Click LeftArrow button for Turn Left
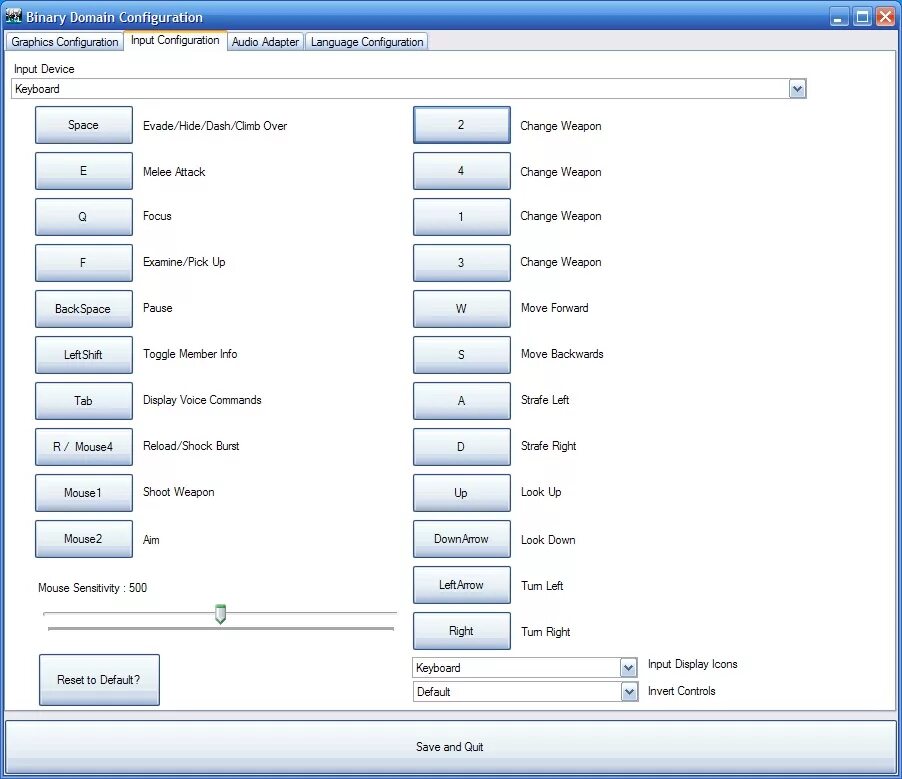 coord(461,585)
